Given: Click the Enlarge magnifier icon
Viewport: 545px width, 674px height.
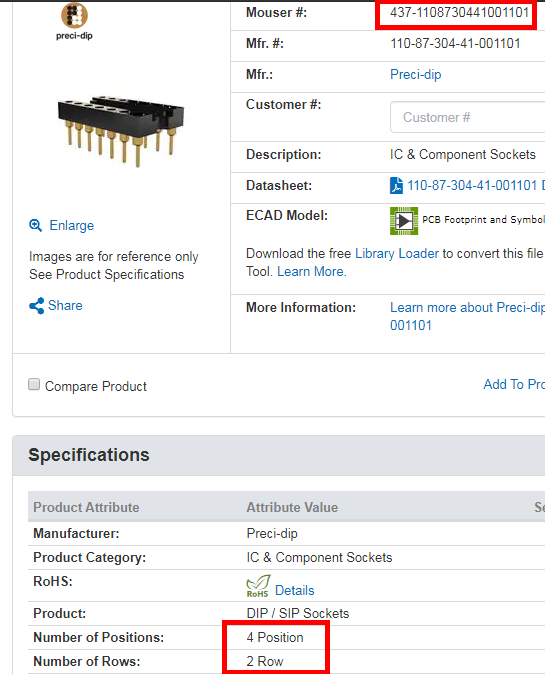Looking at the screenshot, I should [36, 225].
